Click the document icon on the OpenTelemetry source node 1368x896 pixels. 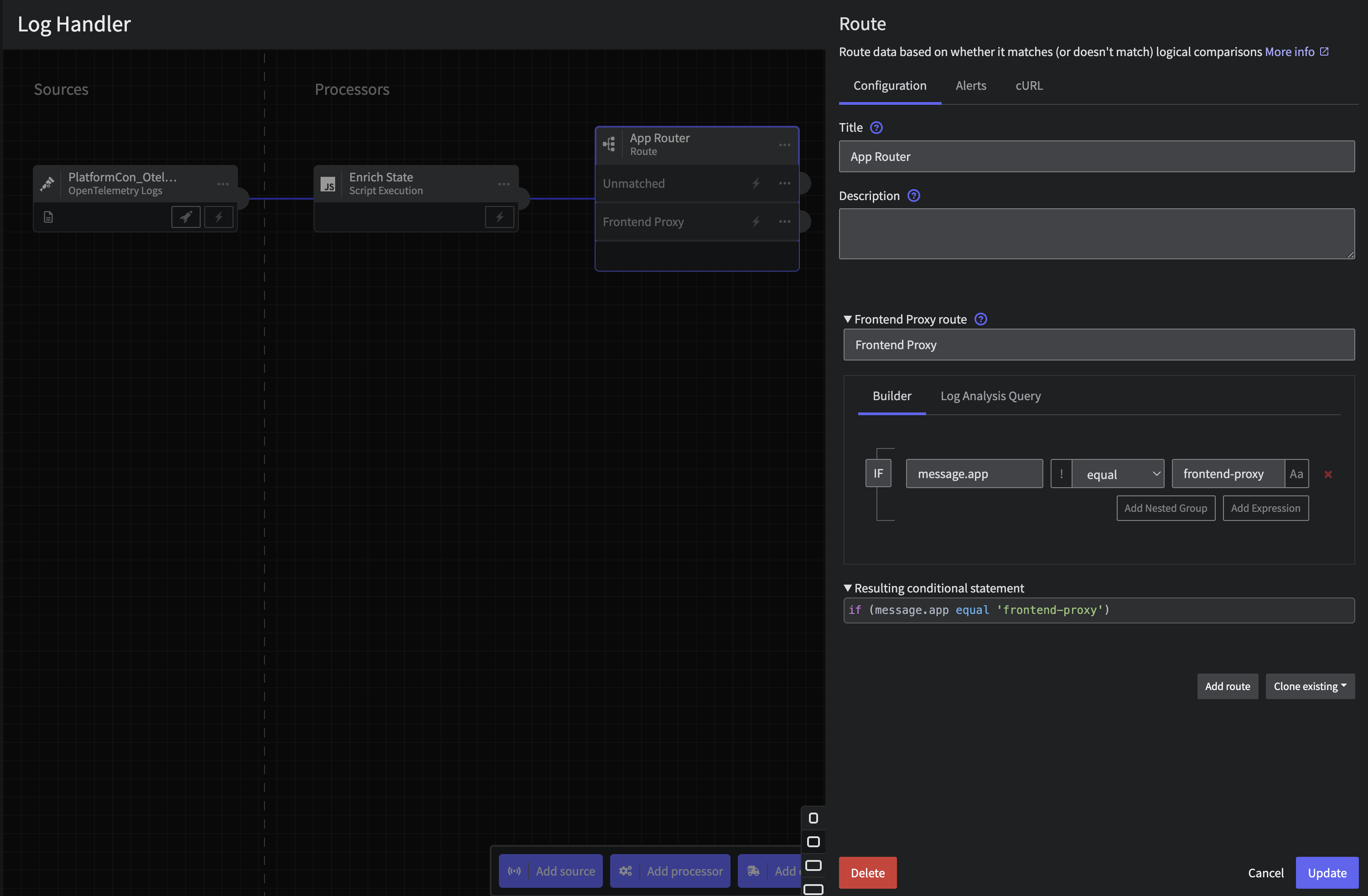pyautogui.click(x=48, y=216)
